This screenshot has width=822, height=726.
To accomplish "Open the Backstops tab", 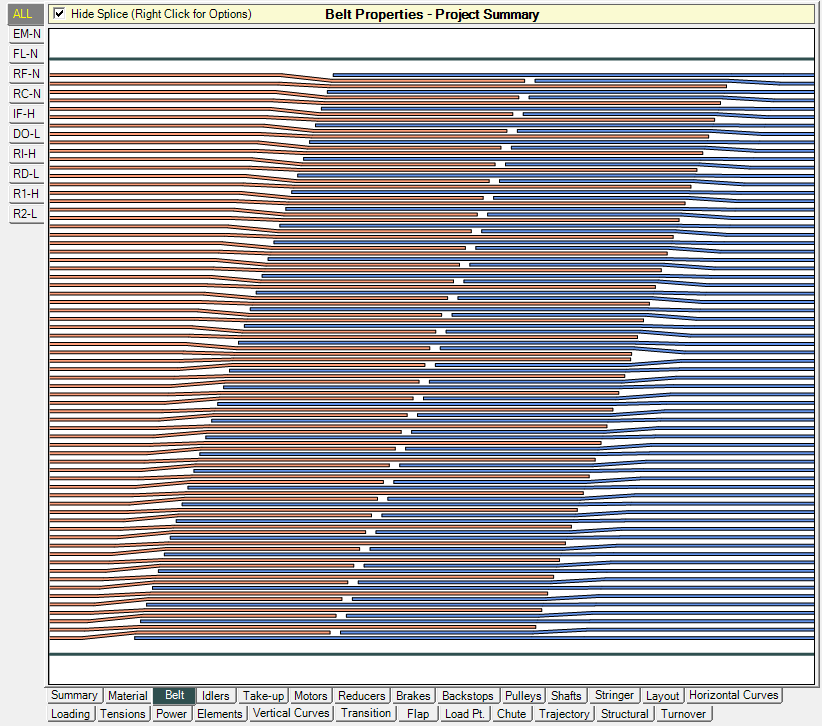I will point(467,696).
